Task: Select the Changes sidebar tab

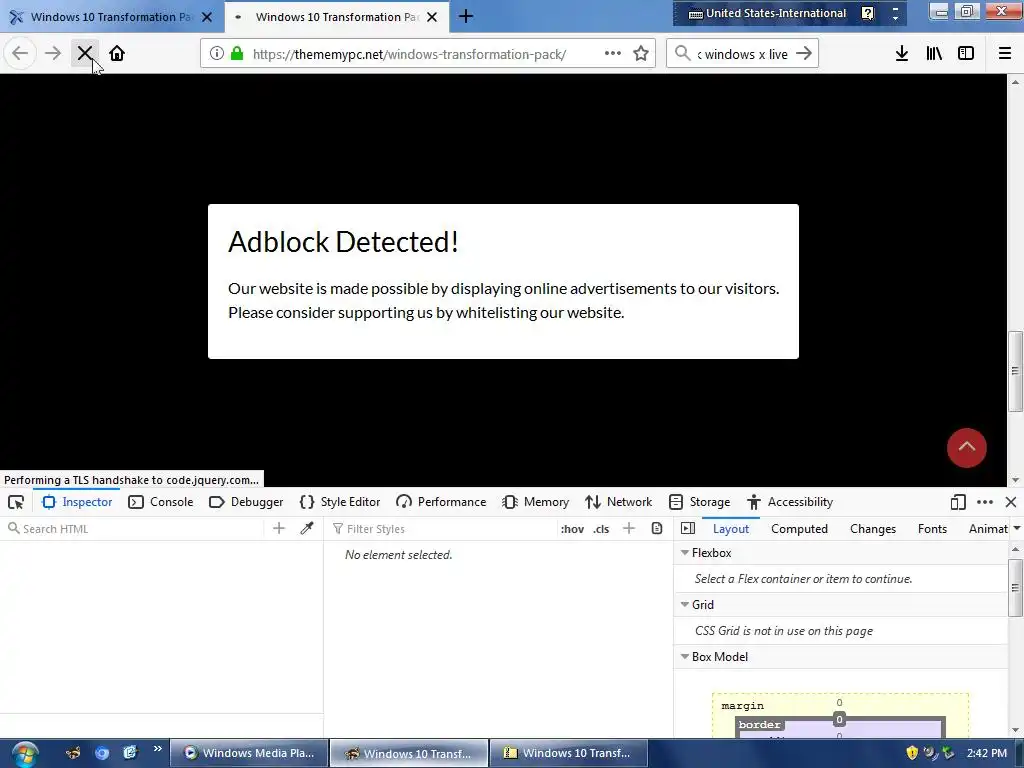Action: pos(873,529)
